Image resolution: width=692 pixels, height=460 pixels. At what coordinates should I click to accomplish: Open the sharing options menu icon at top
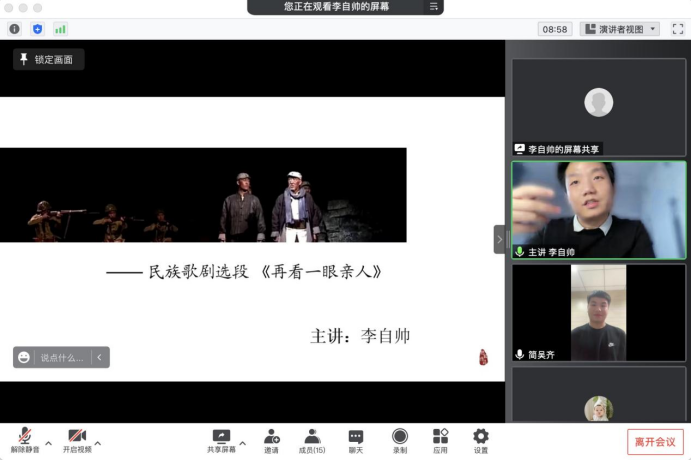click(x=433, y=7)
